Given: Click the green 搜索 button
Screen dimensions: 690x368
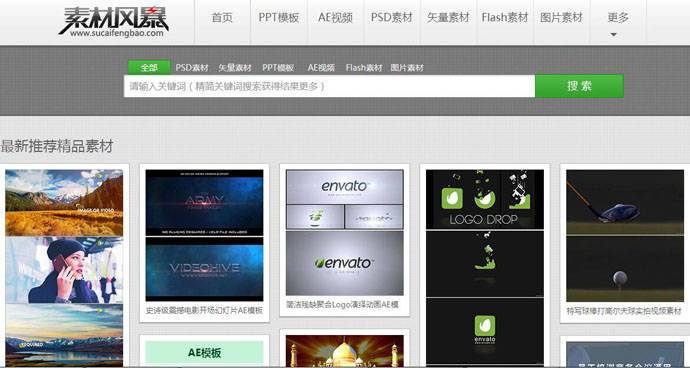Looking at the screenshot, I should (x=579, y=86).
